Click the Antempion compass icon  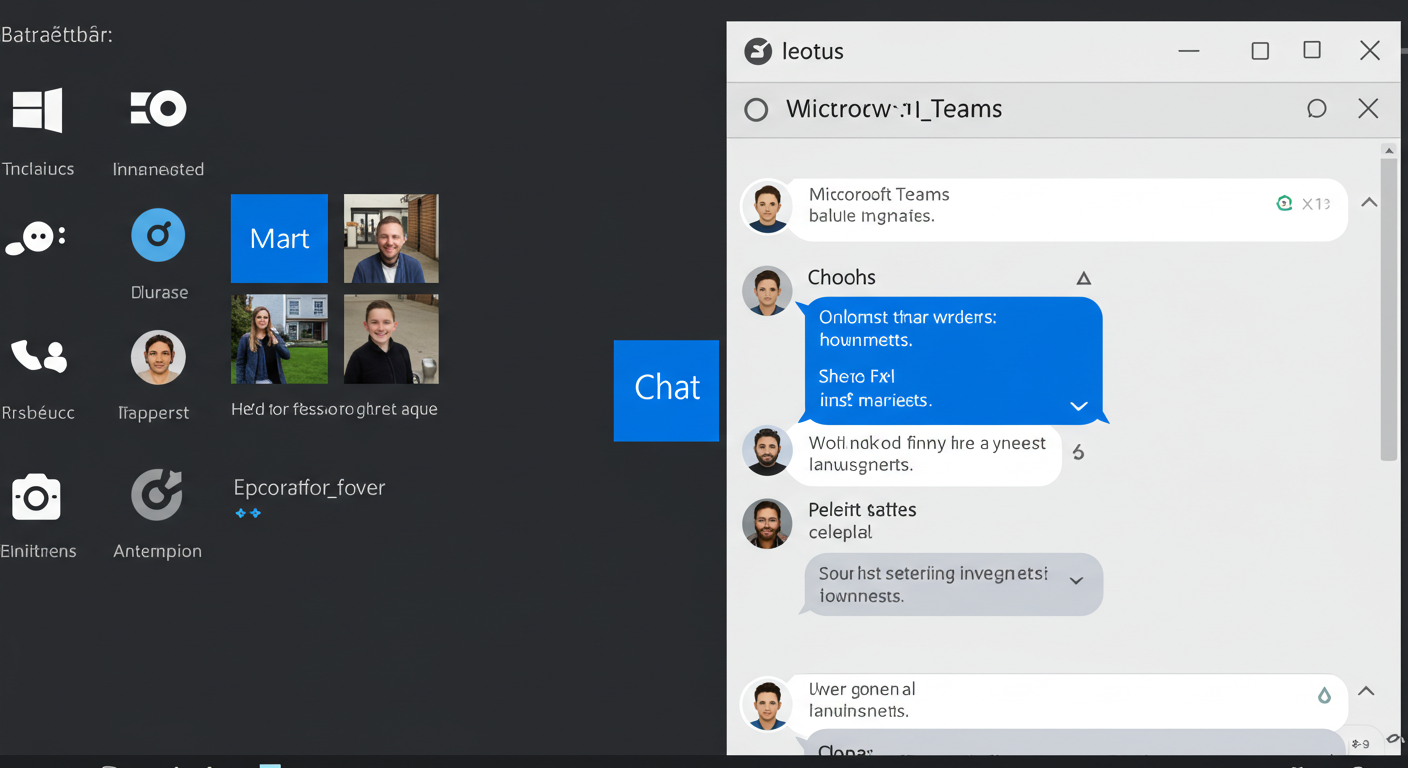(x=158, y=496)
